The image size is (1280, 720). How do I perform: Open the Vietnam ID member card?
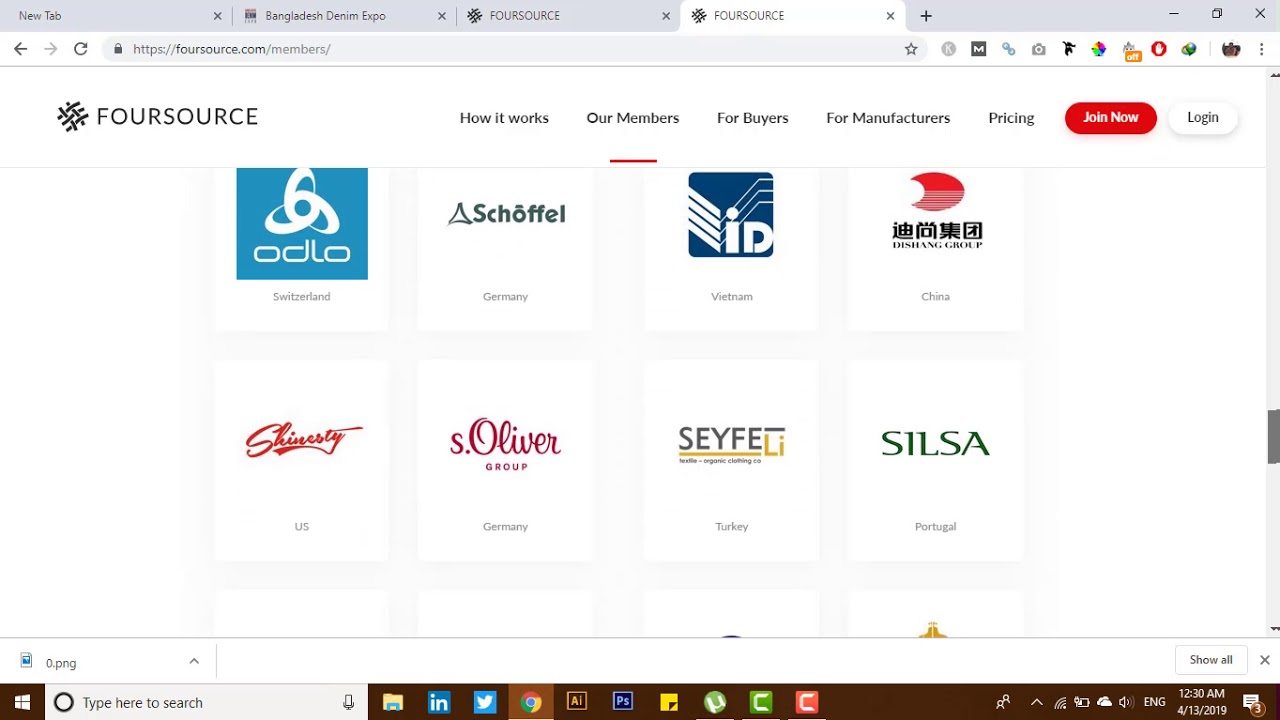[x=731, y=248]
